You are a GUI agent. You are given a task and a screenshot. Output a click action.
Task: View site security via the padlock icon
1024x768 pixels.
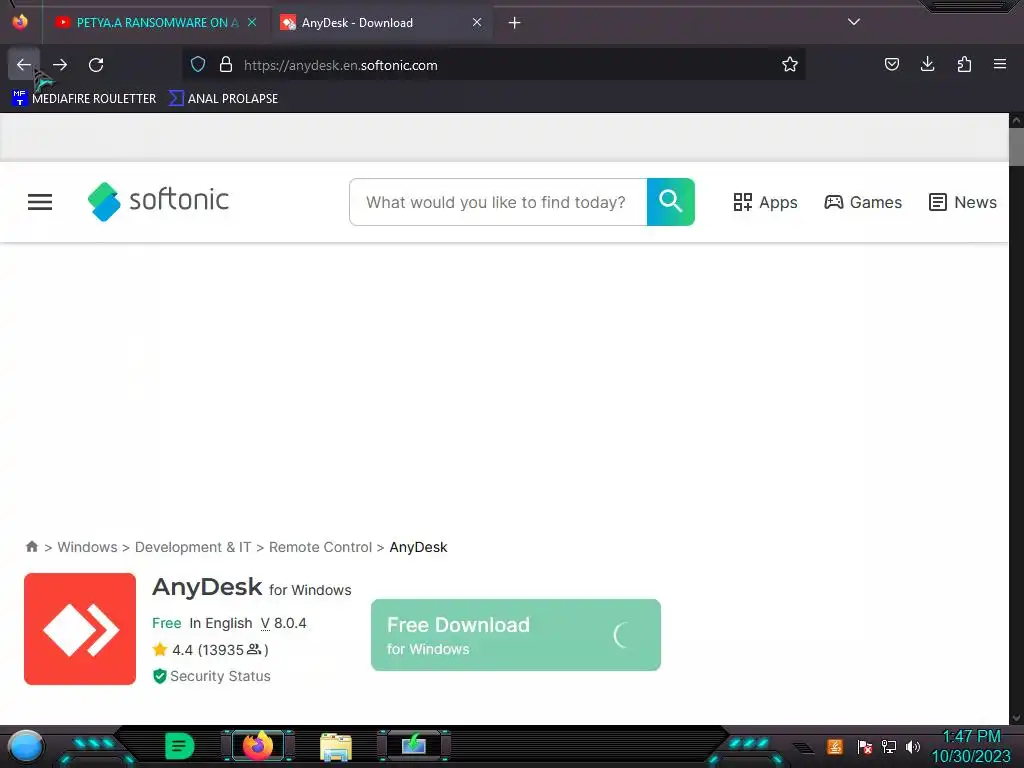click(226, 65)
